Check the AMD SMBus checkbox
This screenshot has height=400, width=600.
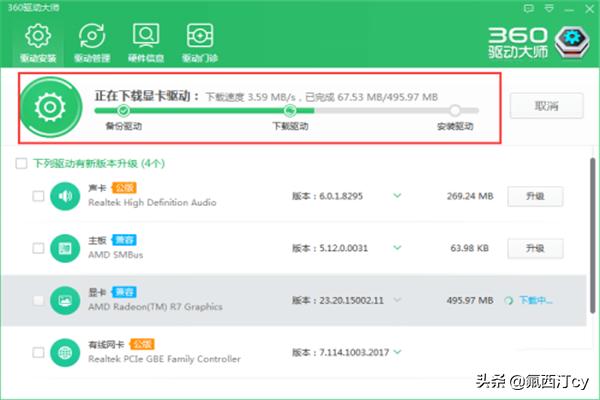[38, 248]
